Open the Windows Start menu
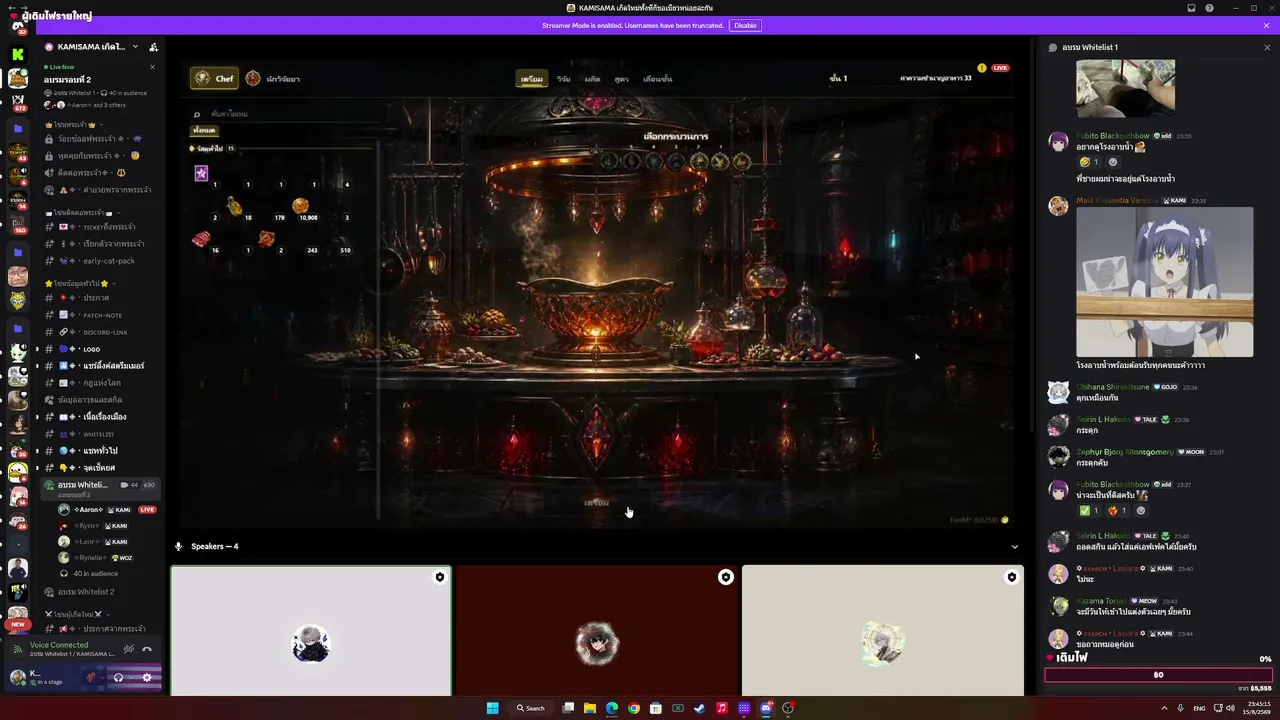The image size is (1280, 720). coord(492,708)
